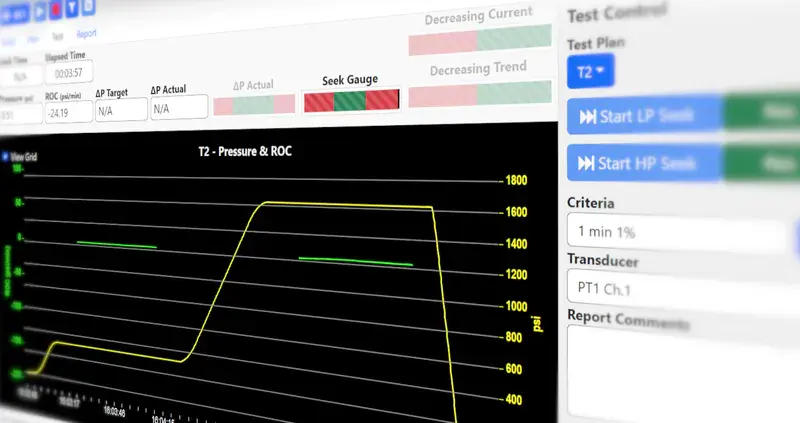The image size is (800, 423).
Task: Click the red record icon button
Action: 56,9
